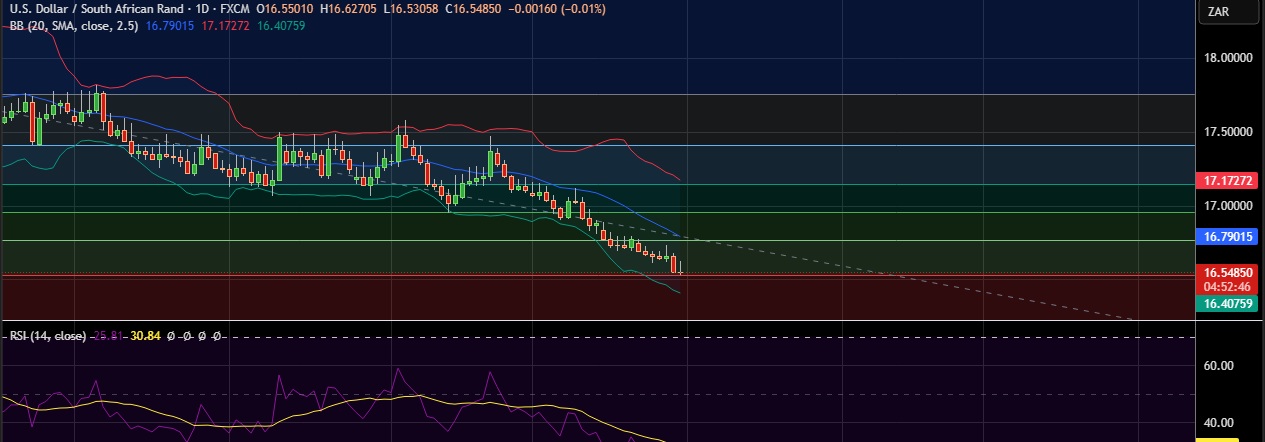Click the current price 16.54850 scale tag
Viewport: 1265px width, 442px height.
(1229, 272)
